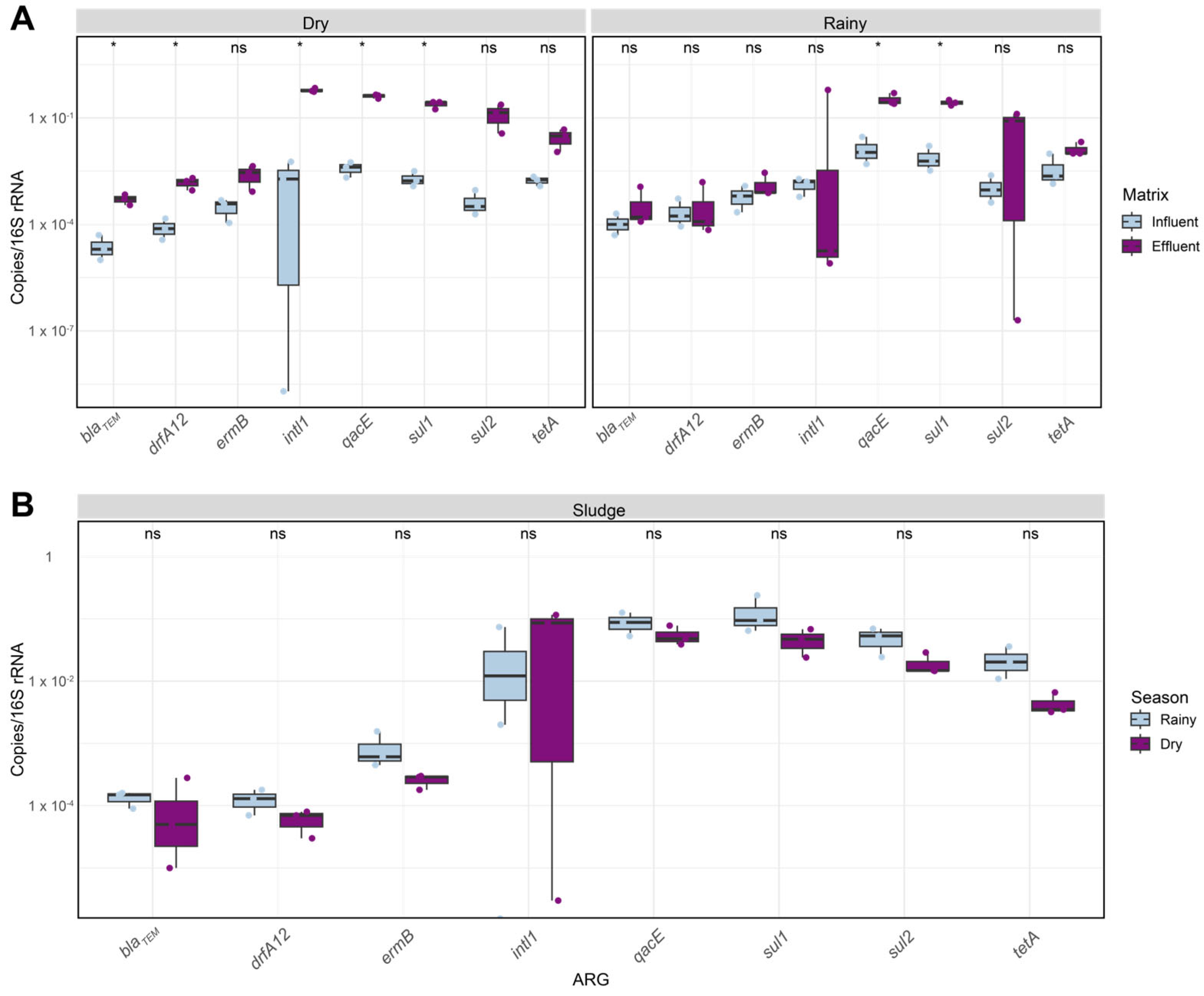Image resolution: width=1204 pixels, height=996 pixels.
Task: Click the intI1 axis label in Sludge panel
Action: pyautogui.click(x=524, y=944)
